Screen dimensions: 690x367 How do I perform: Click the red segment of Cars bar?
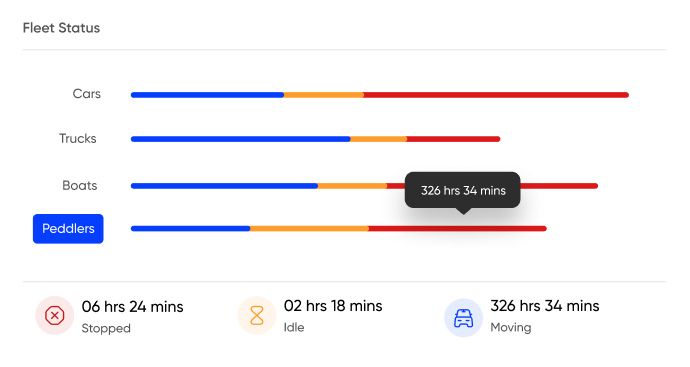496,95
